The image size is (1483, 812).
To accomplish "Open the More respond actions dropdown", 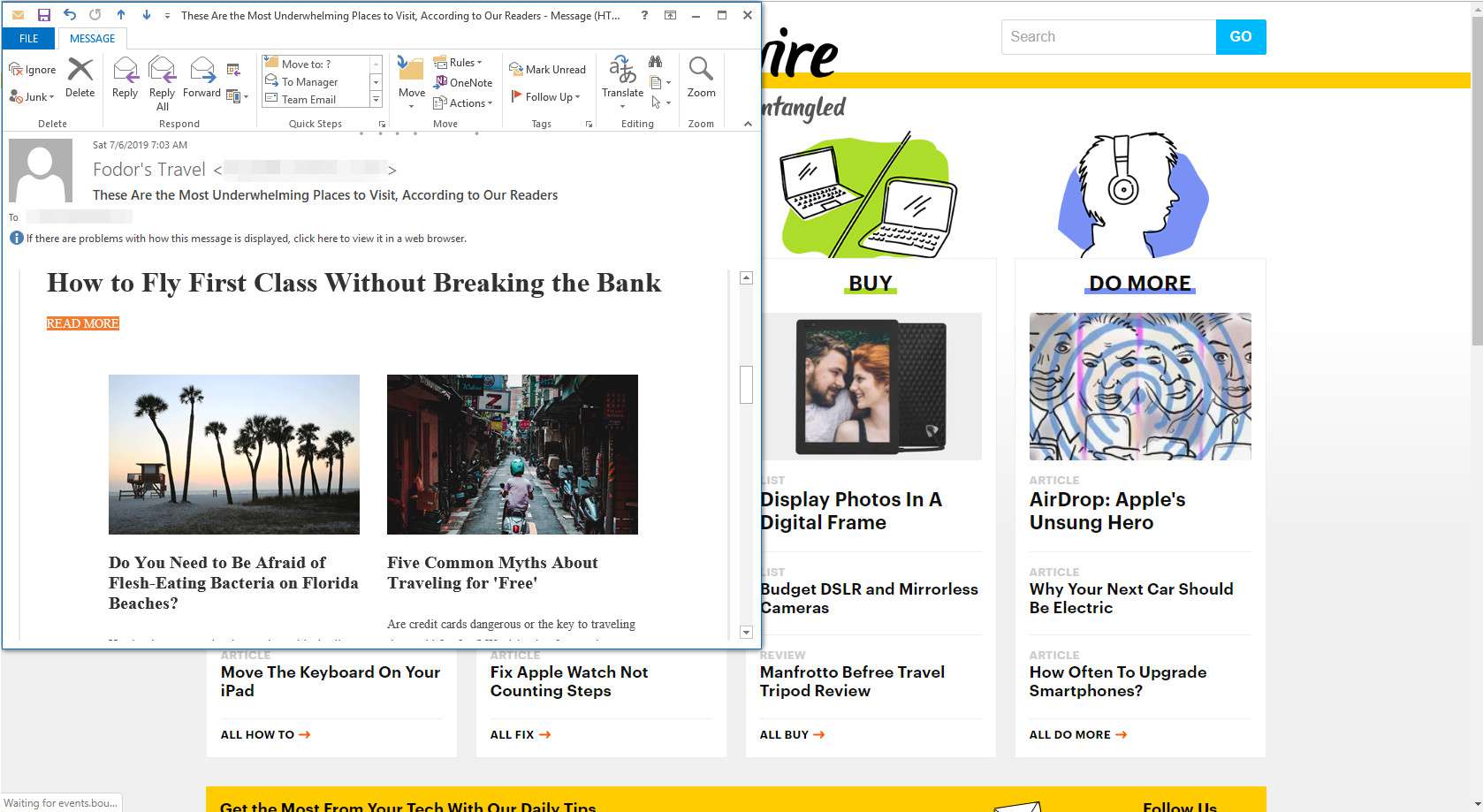I will point(237,96).
